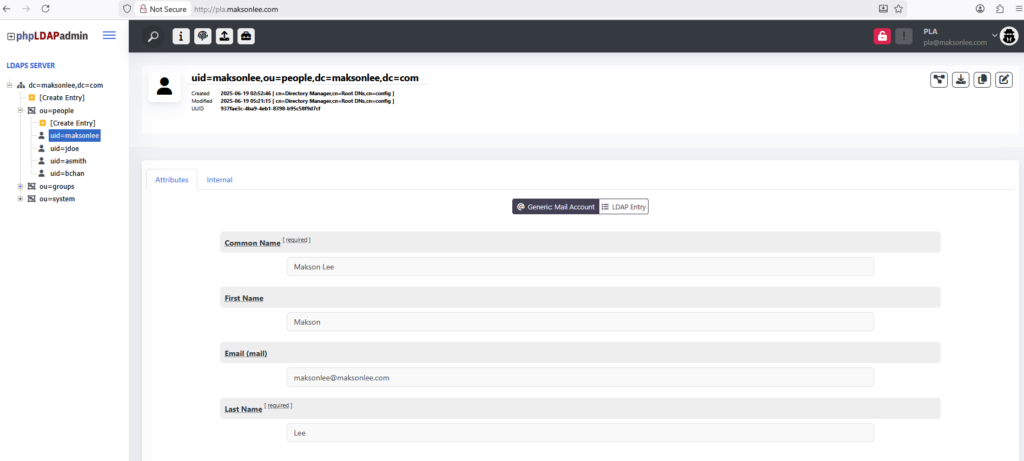Collapse the ou=people tree node
1024x461 pixels.
pyautogui.click(x=20, y=110)
